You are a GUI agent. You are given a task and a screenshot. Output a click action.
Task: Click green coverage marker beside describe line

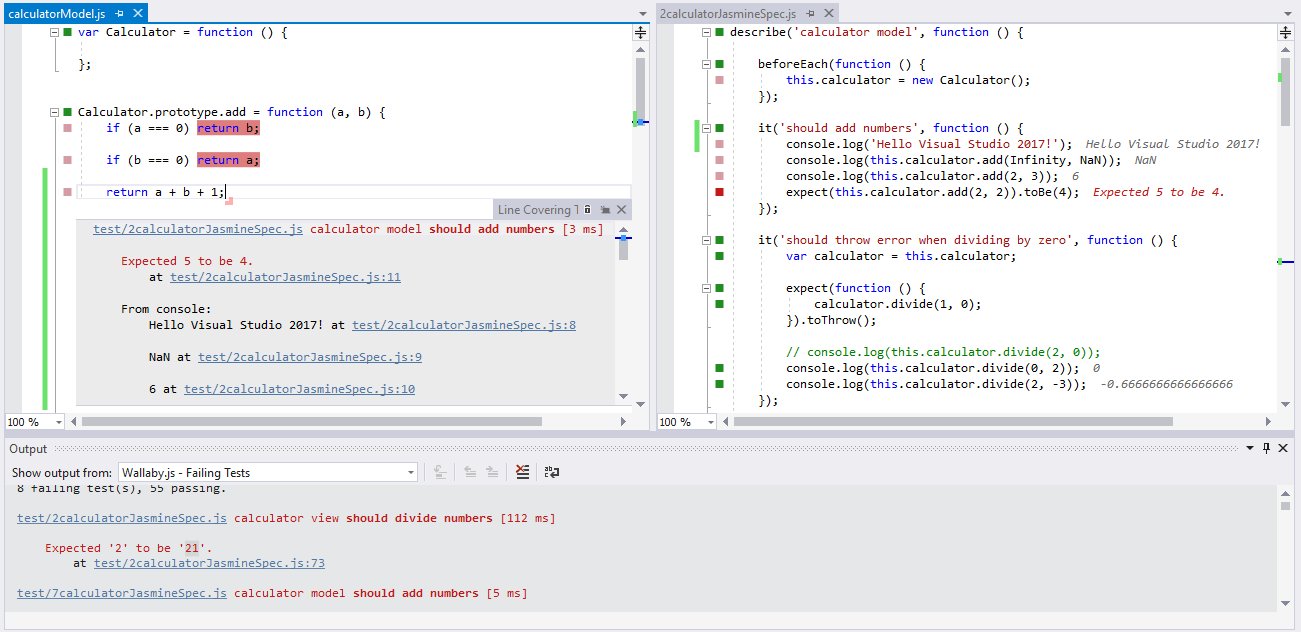[x=719, y=32]
